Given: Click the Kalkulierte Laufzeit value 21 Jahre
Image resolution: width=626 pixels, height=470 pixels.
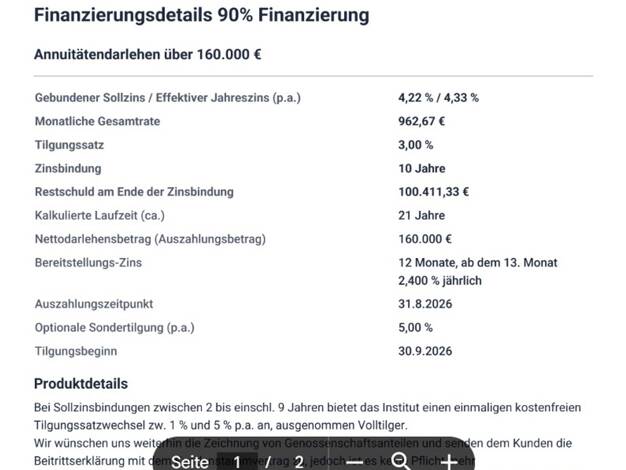Looking at the screenshot, I should click(x=422, y=216).
